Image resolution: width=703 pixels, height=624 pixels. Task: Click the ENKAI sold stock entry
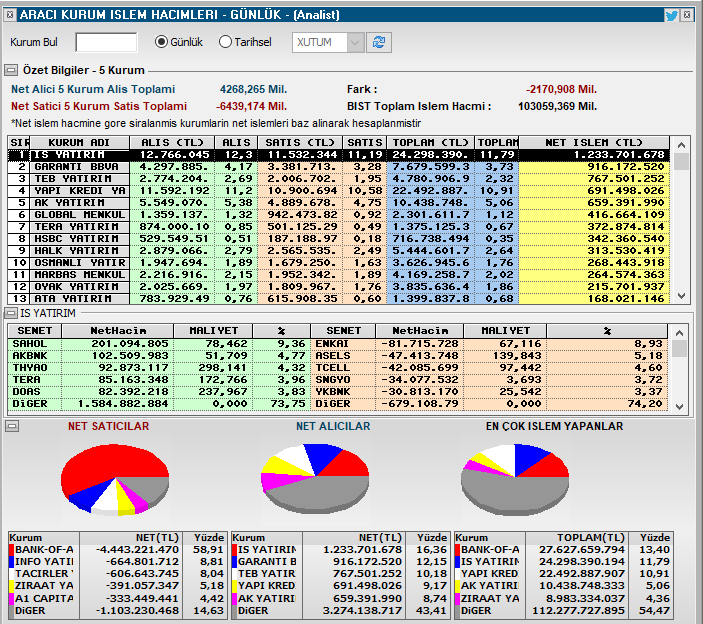click(490, 344)
